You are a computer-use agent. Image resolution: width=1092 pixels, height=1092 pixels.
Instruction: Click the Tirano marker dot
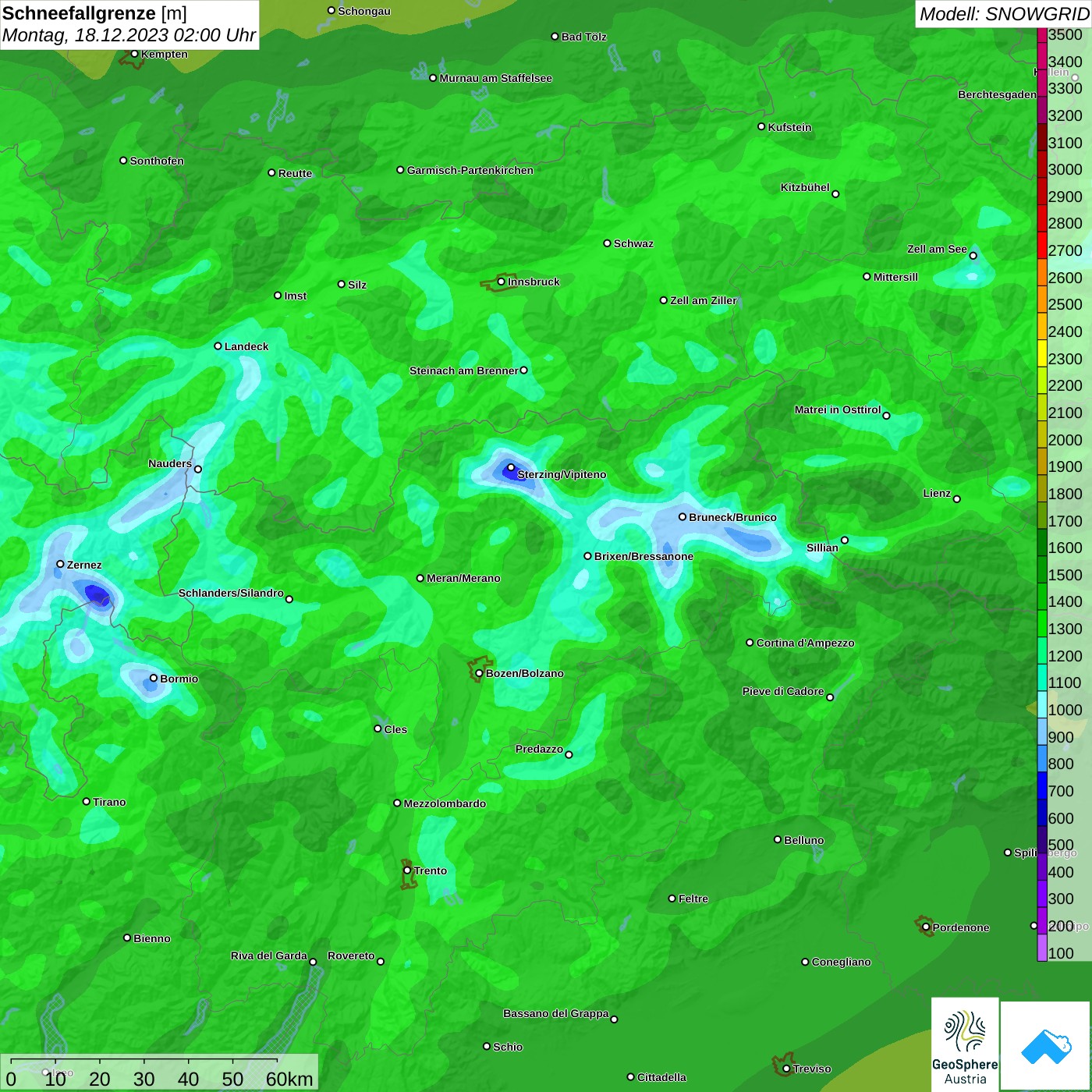pos(87,801)
